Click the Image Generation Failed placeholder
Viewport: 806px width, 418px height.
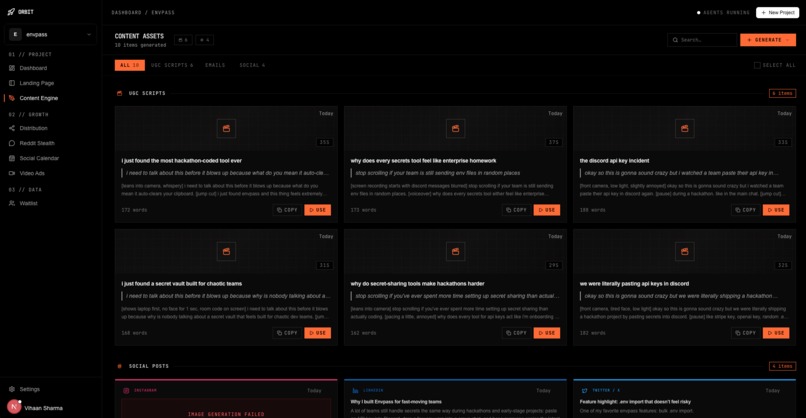[x=226, y=409]
